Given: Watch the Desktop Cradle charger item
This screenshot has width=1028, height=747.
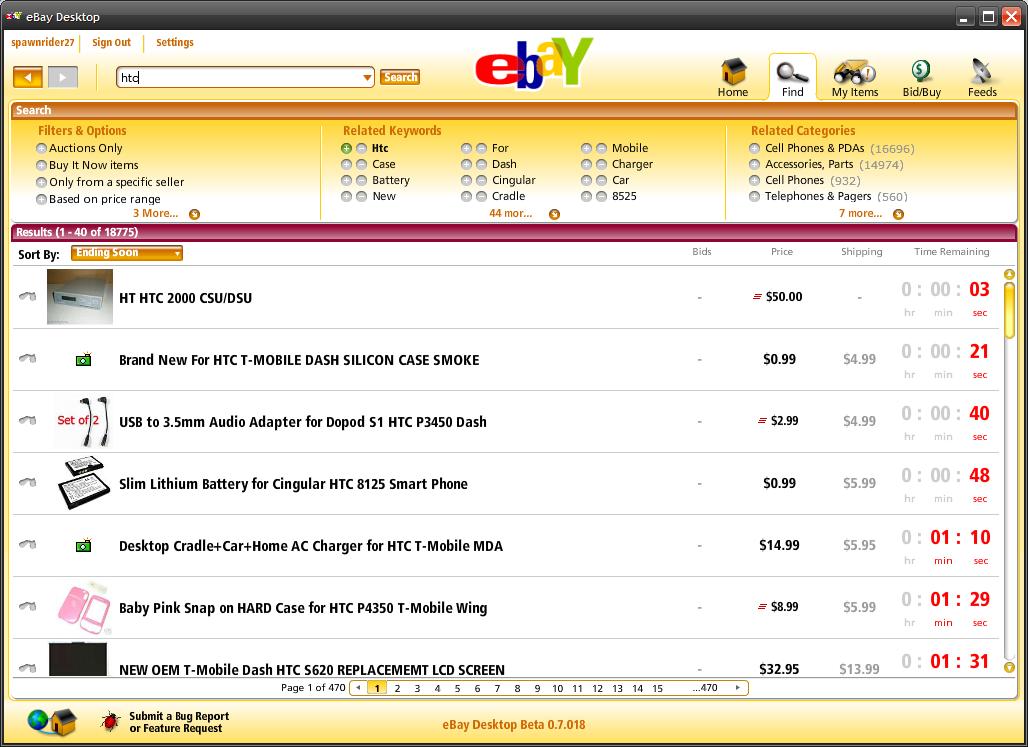Looking at the screenshot, I should pos(28,544).
